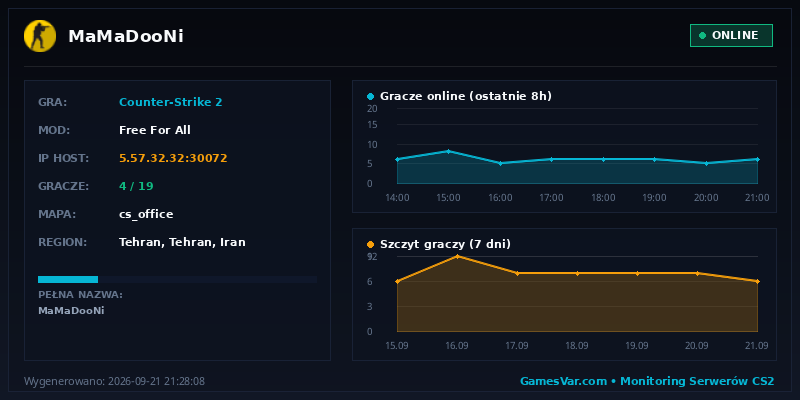Click the players count 4 / 19
This screenshot has height=400, width=800.
(x=136, y=186)
